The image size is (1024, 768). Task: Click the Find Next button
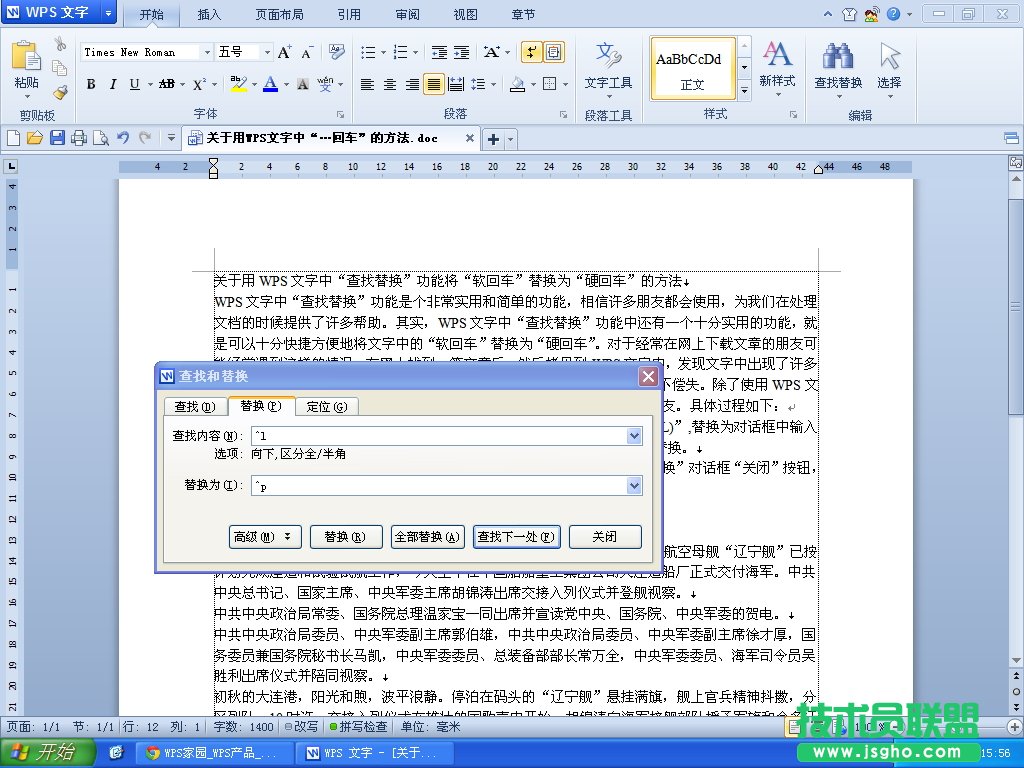coord(516,537)
